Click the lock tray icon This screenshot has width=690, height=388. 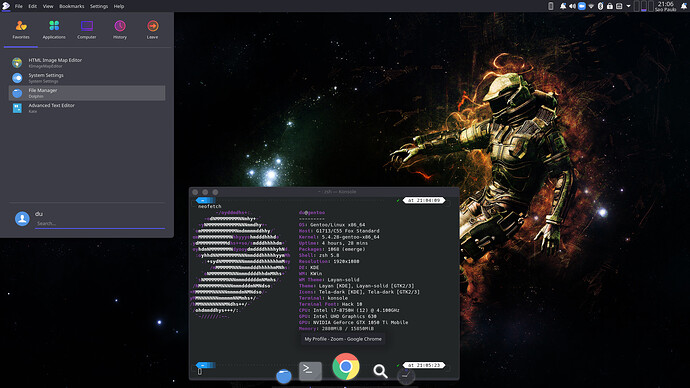pos(609,6)
